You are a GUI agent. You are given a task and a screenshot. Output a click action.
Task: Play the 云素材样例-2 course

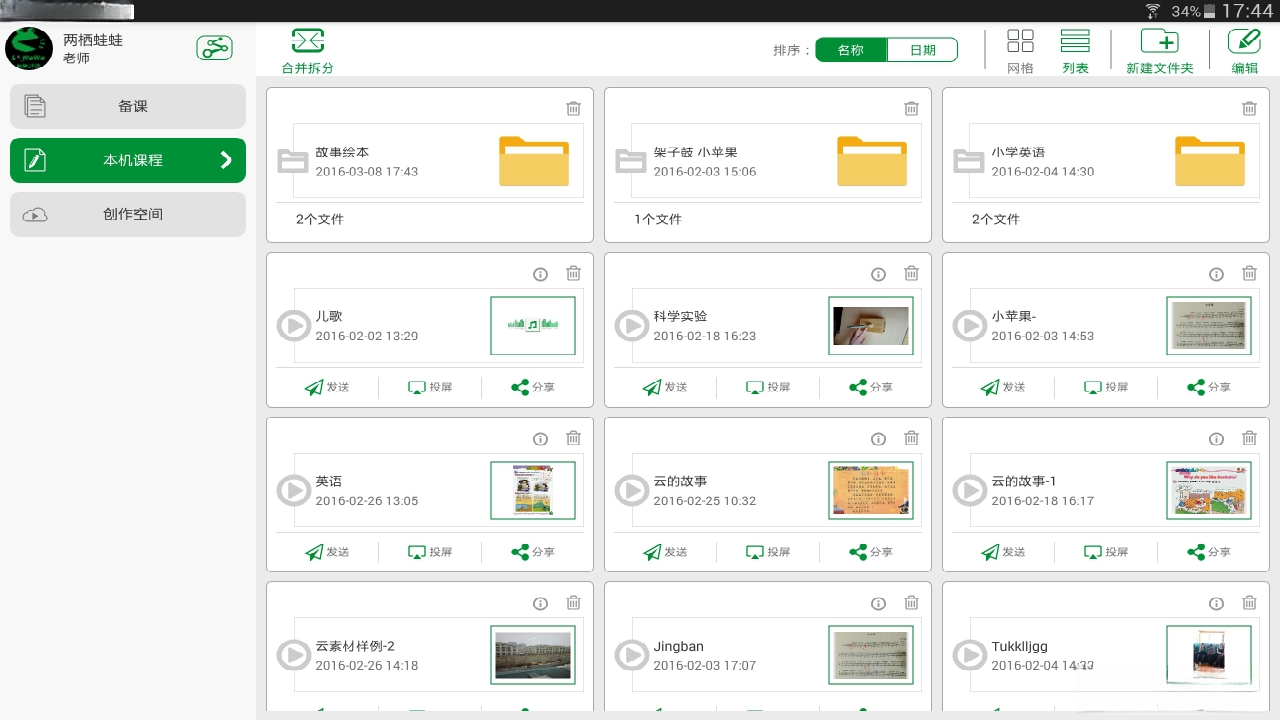tap(294, 655)
